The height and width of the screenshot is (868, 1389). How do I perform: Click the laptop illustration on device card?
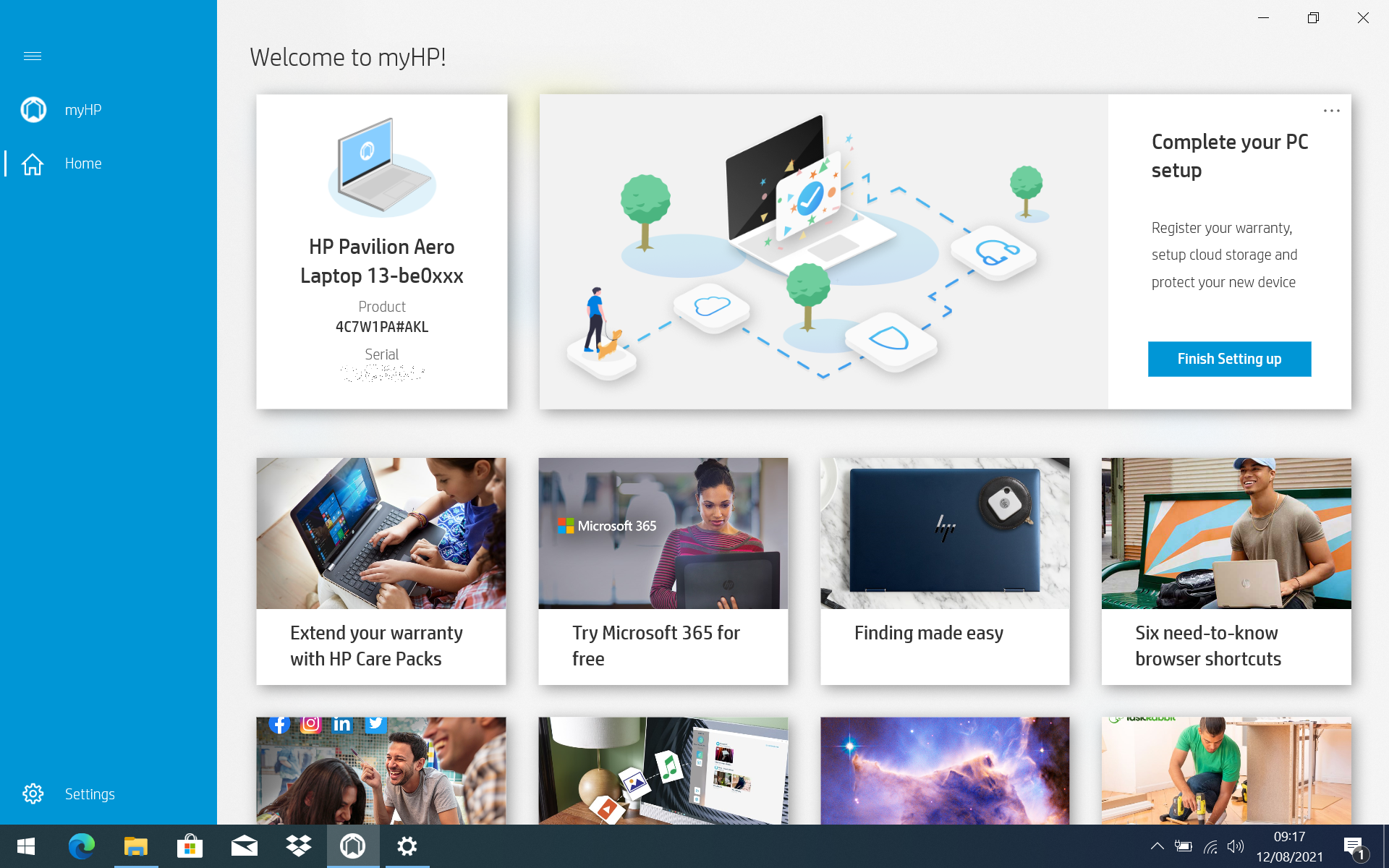pyautogui.click(x=382, y=166)
